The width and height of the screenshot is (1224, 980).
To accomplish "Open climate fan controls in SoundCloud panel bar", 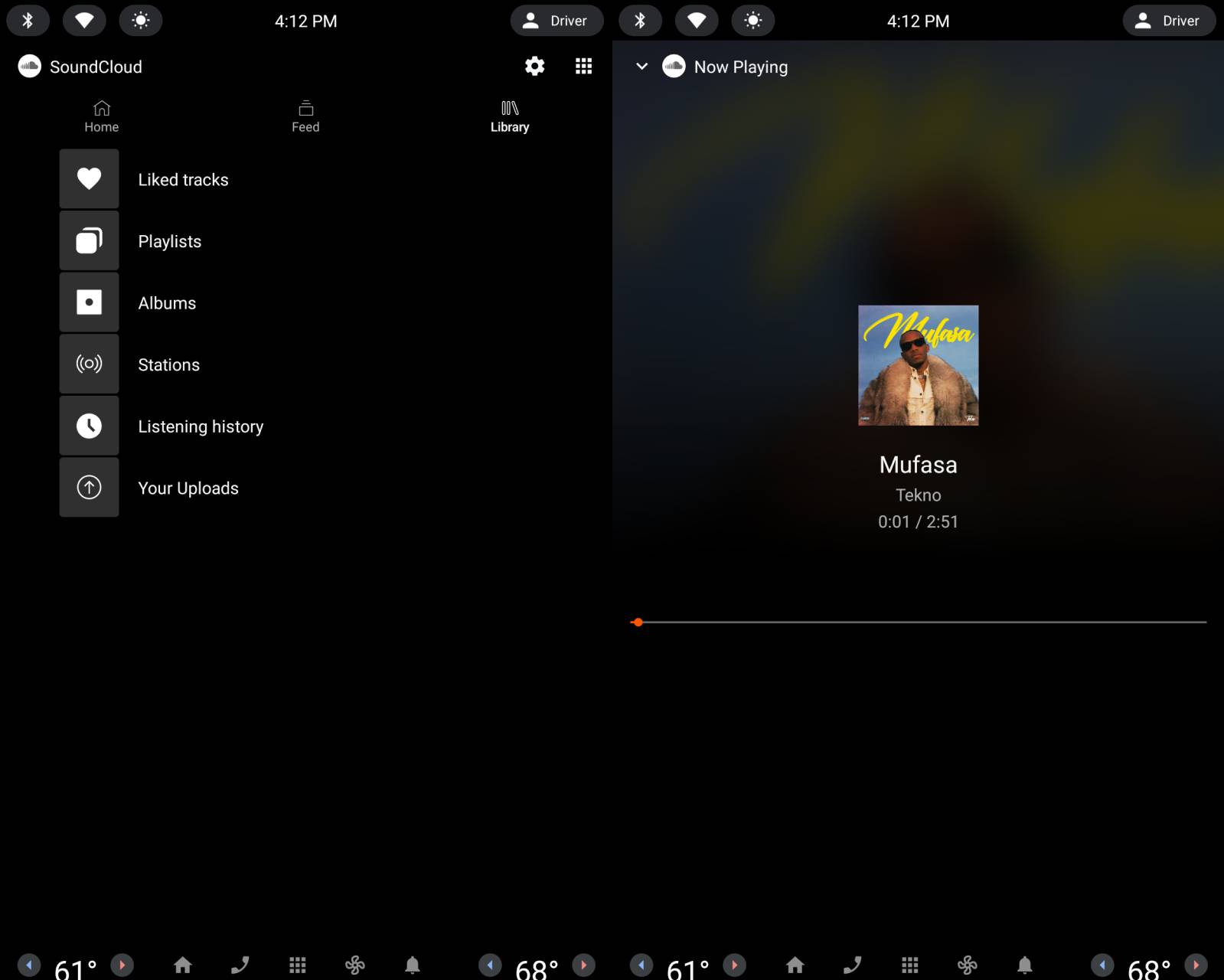I will tap(355, 965).
